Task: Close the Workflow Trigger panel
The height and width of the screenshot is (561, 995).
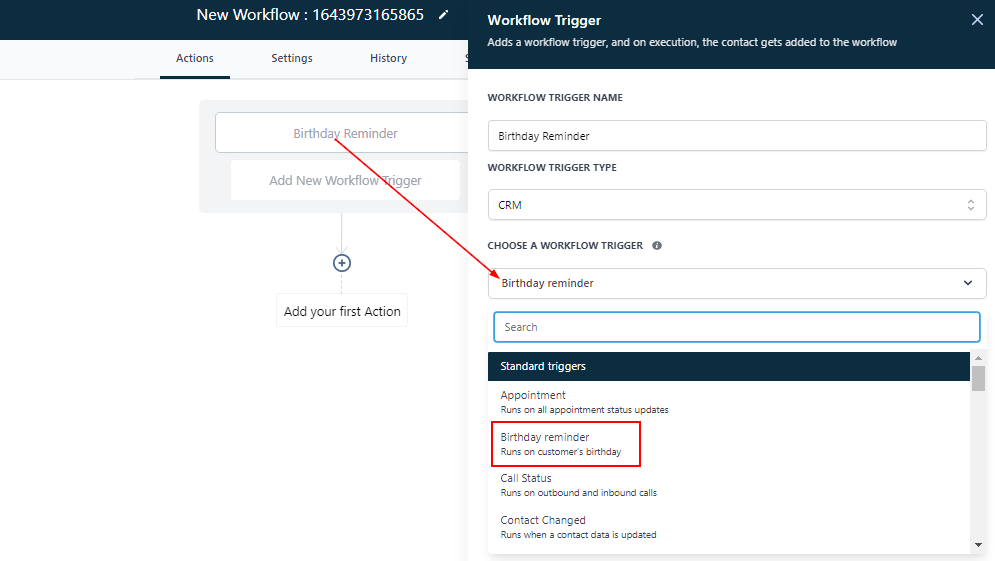Action: click(977, 20)
